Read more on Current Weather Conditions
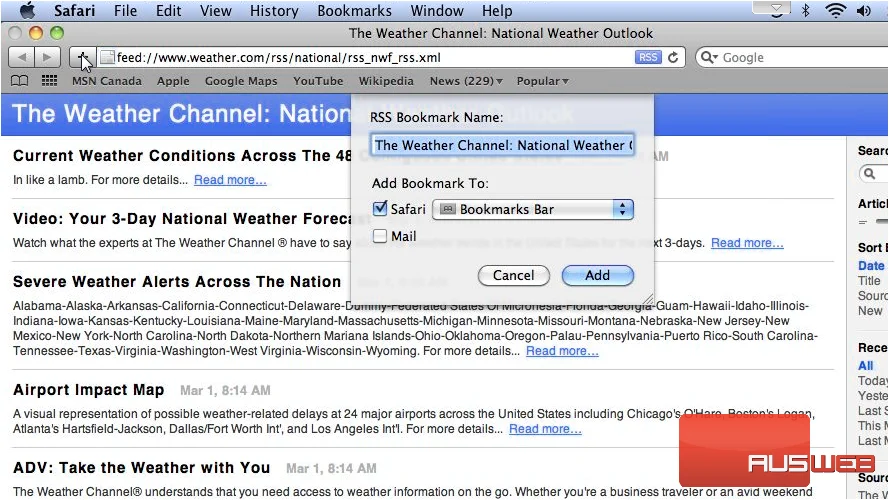This screenshot has width=889, height=500. [230, 180]
